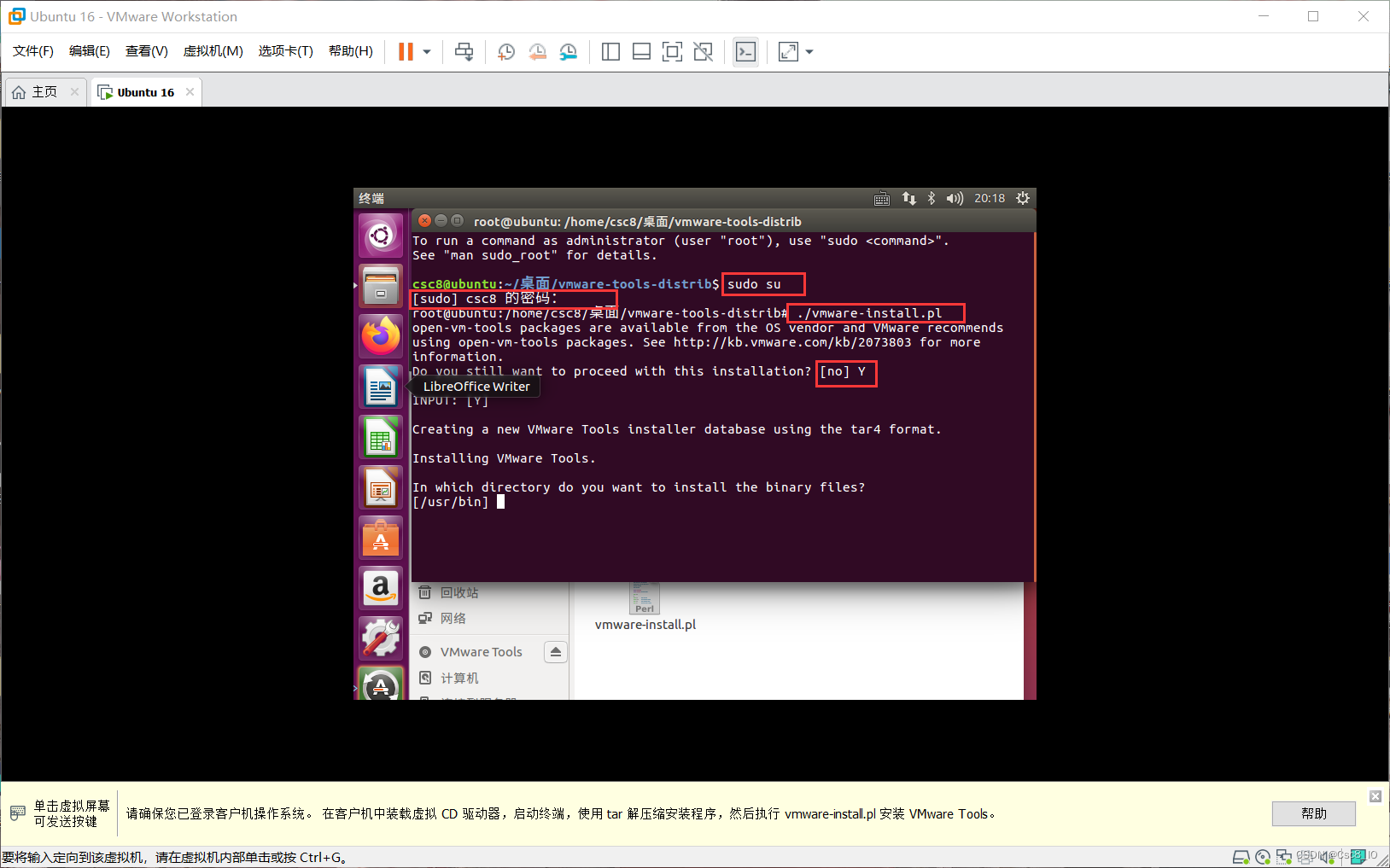Click the Unity mode toolbar icon
The image size is (1390, 868).
tap(704, 52)
